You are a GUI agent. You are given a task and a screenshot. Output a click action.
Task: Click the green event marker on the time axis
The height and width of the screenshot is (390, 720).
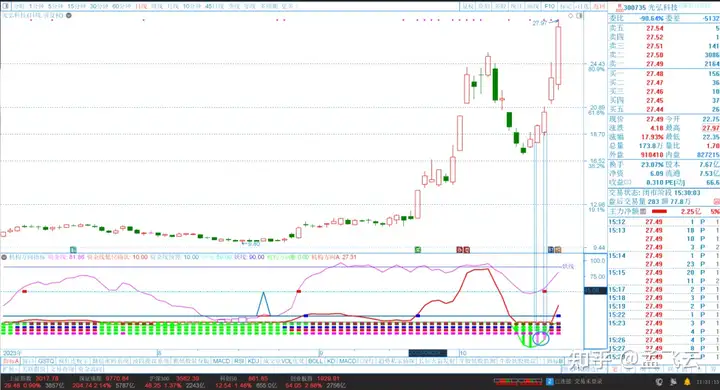pos(417,249)
